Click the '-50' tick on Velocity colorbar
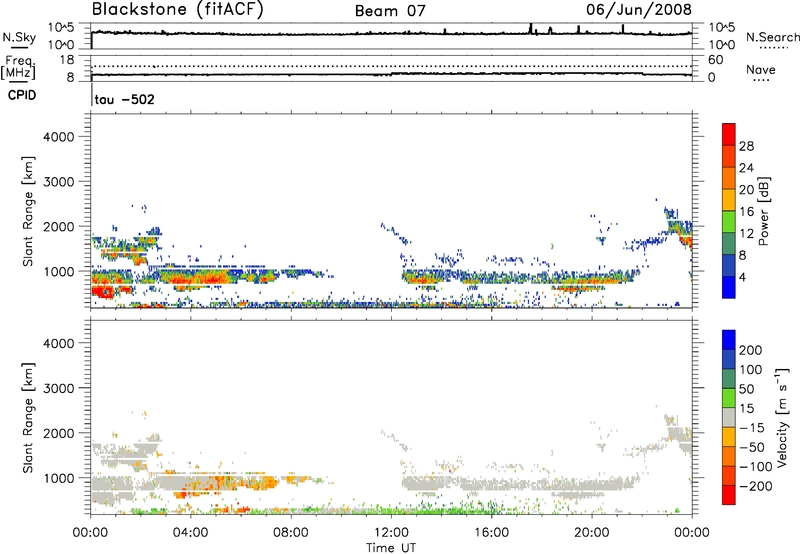This screenshot has width=800, height=554. [753, 447]
